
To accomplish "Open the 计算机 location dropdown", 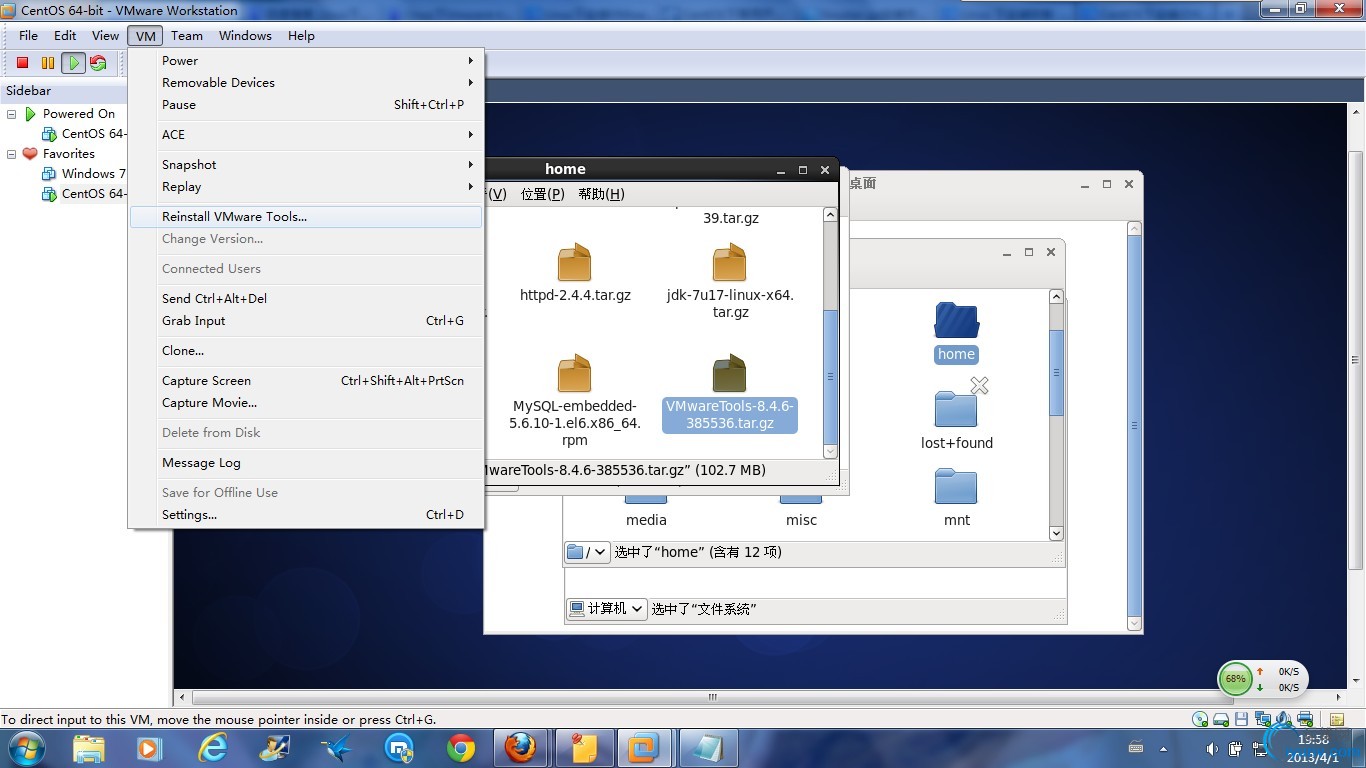I will pyautogui.click(x=606, y=608).
